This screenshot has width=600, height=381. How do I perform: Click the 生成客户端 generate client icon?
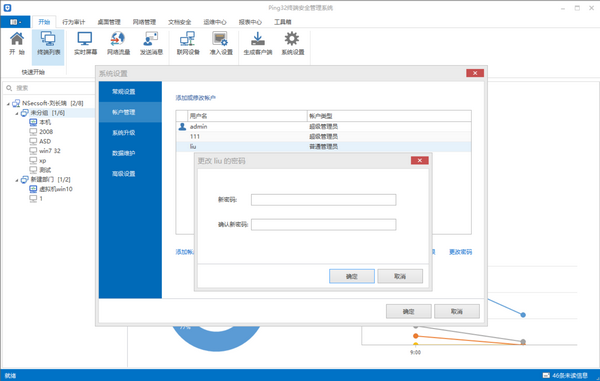[x=258, y=43]
